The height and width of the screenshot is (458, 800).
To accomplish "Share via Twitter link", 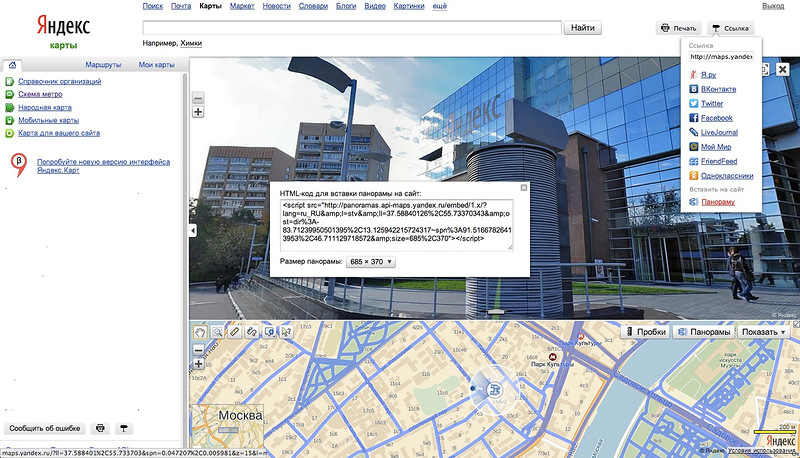I will click(x=712, y=104).
